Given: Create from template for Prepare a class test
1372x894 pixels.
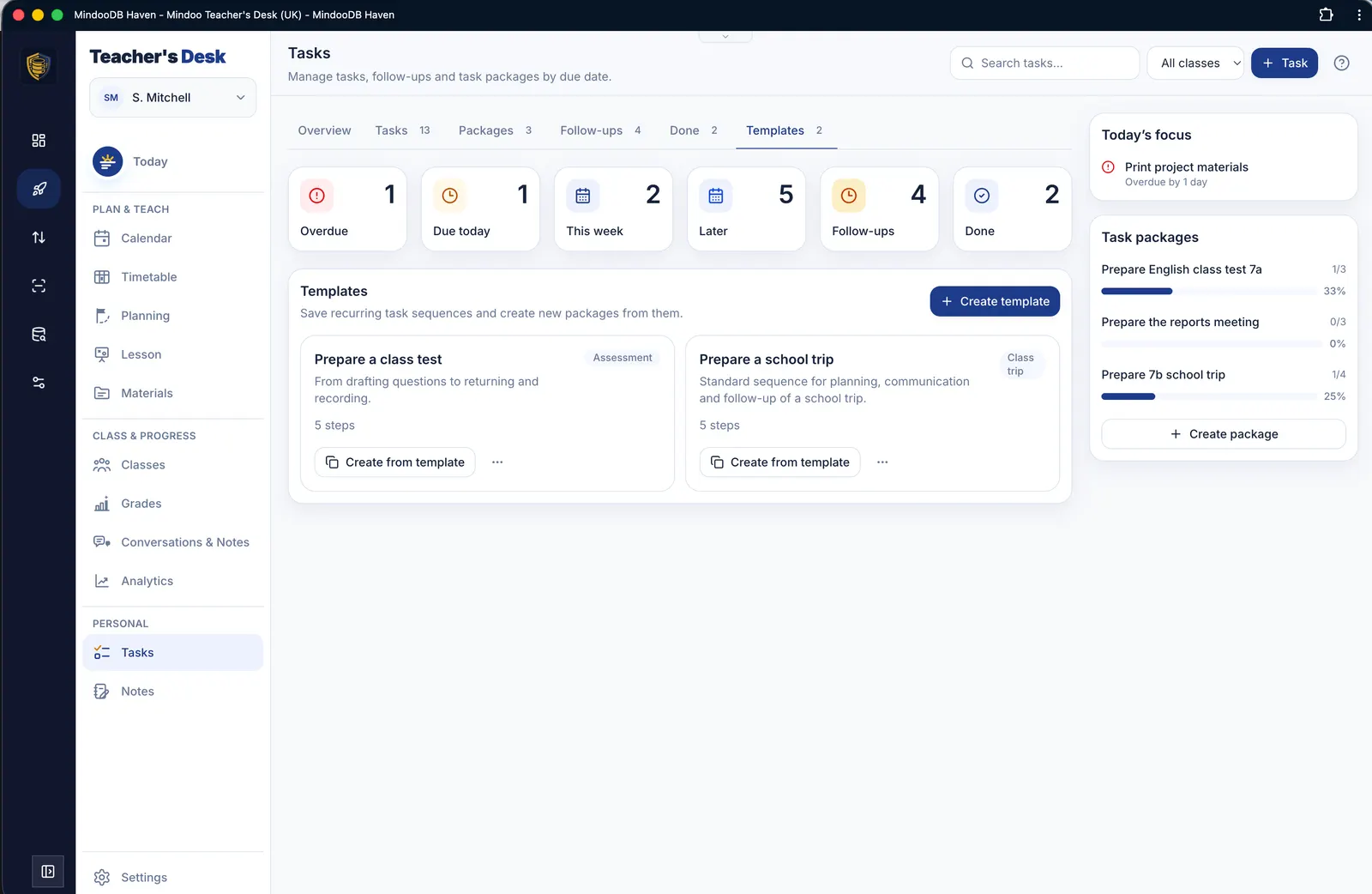Looking at the screenshot, I should coord(394,462).
